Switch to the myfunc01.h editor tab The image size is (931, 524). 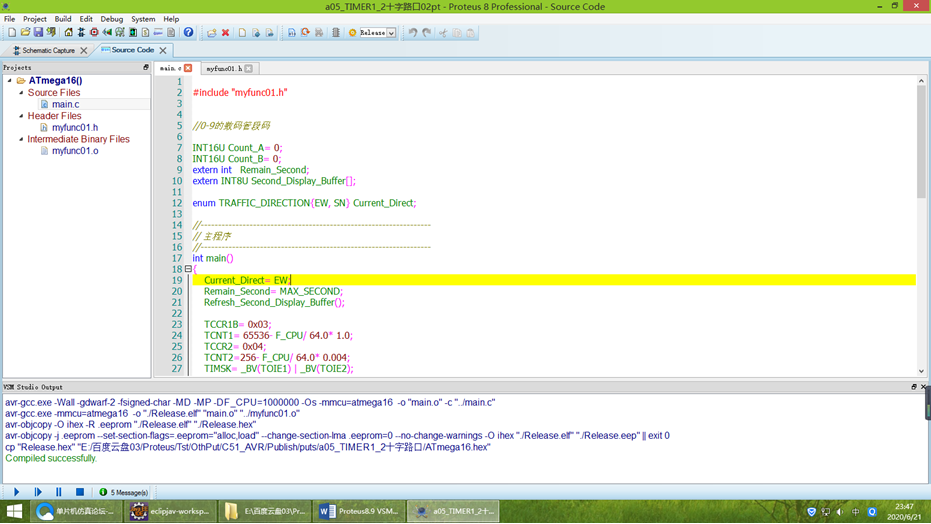[x=224, y=69]
